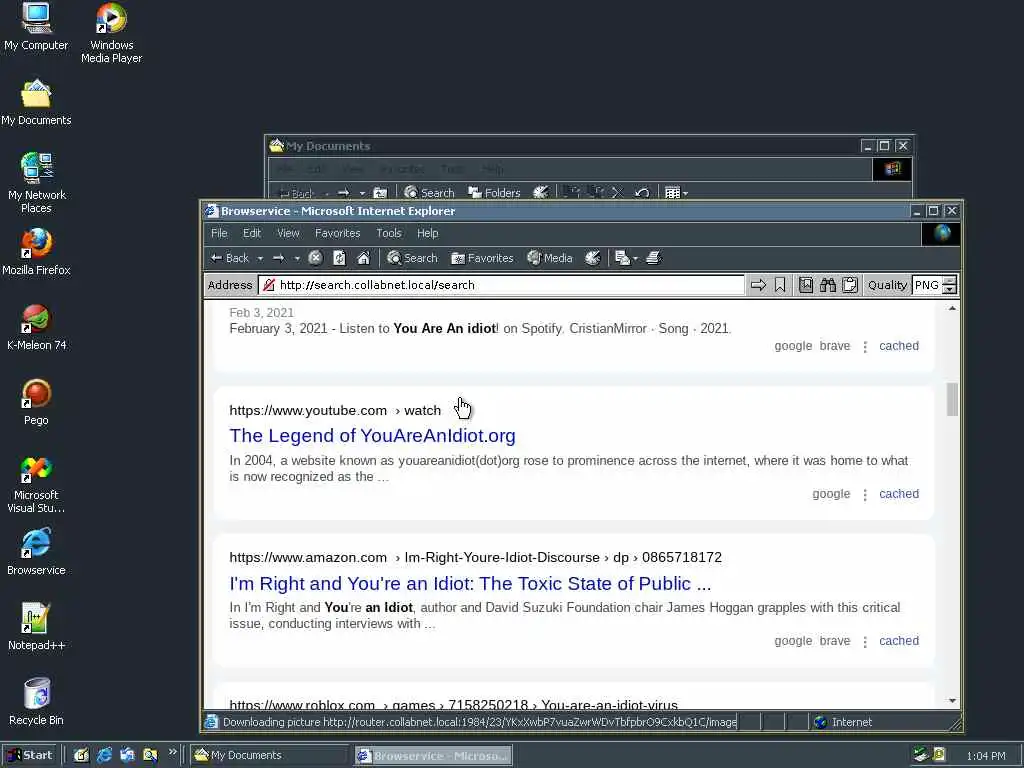The width and height of the screenshot is (1024, 768).
Task: Open Back history dropdown arrow in Internet Explorer
Action: 260,259
